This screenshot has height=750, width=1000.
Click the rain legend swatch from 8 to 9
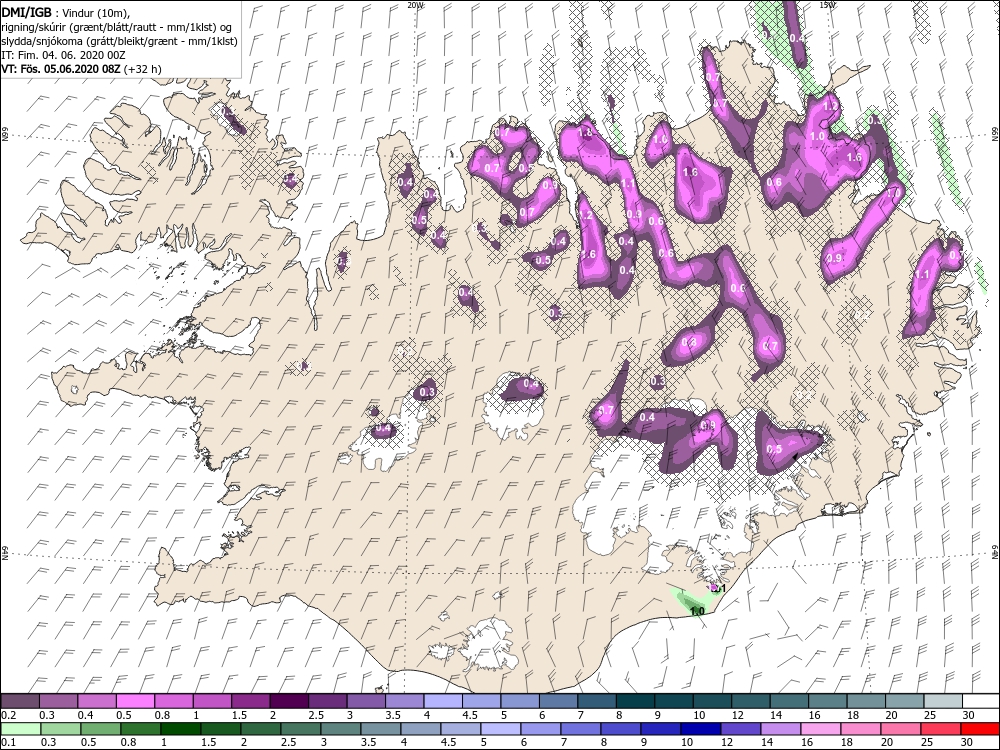click(x=620, y=728)
